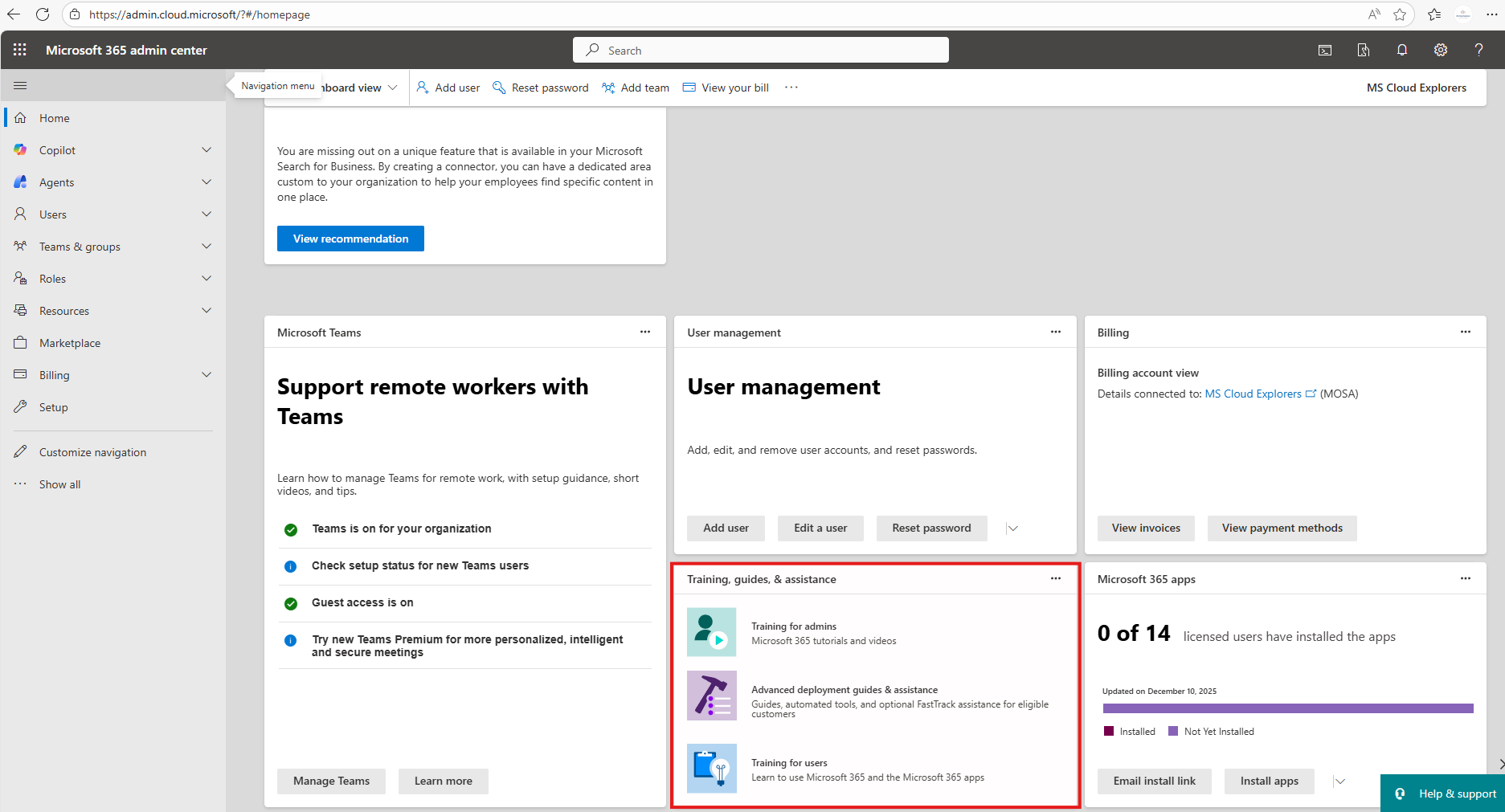Open the MS Cloud Explorers billing link
The image size is (1505, 812).
click(x=1253, y=394)
